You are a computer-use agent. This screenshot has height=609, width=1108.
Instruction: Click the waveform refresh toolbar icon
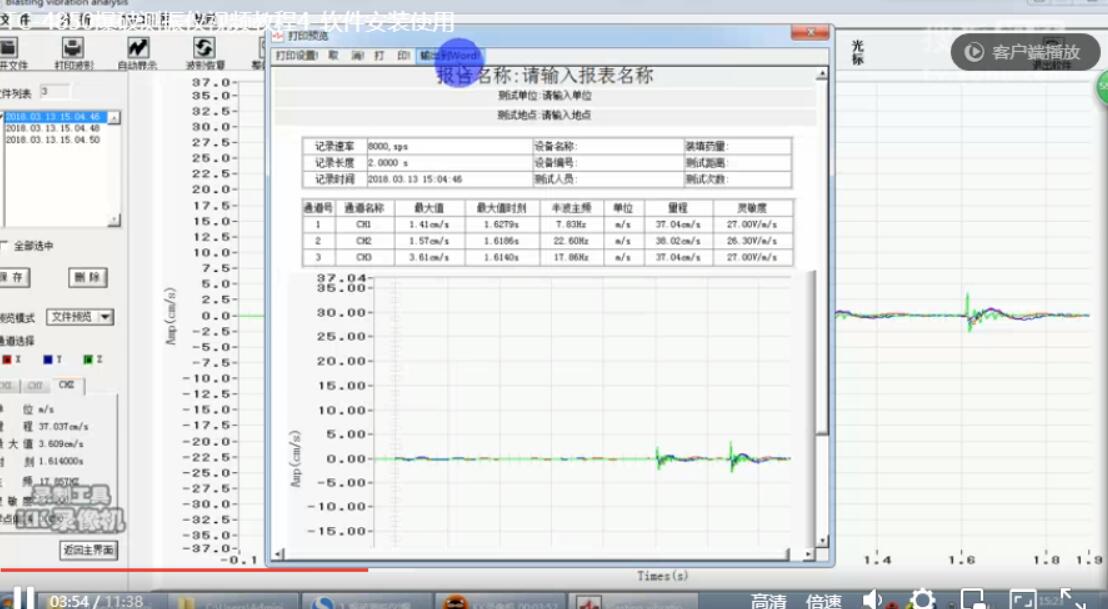204,47
